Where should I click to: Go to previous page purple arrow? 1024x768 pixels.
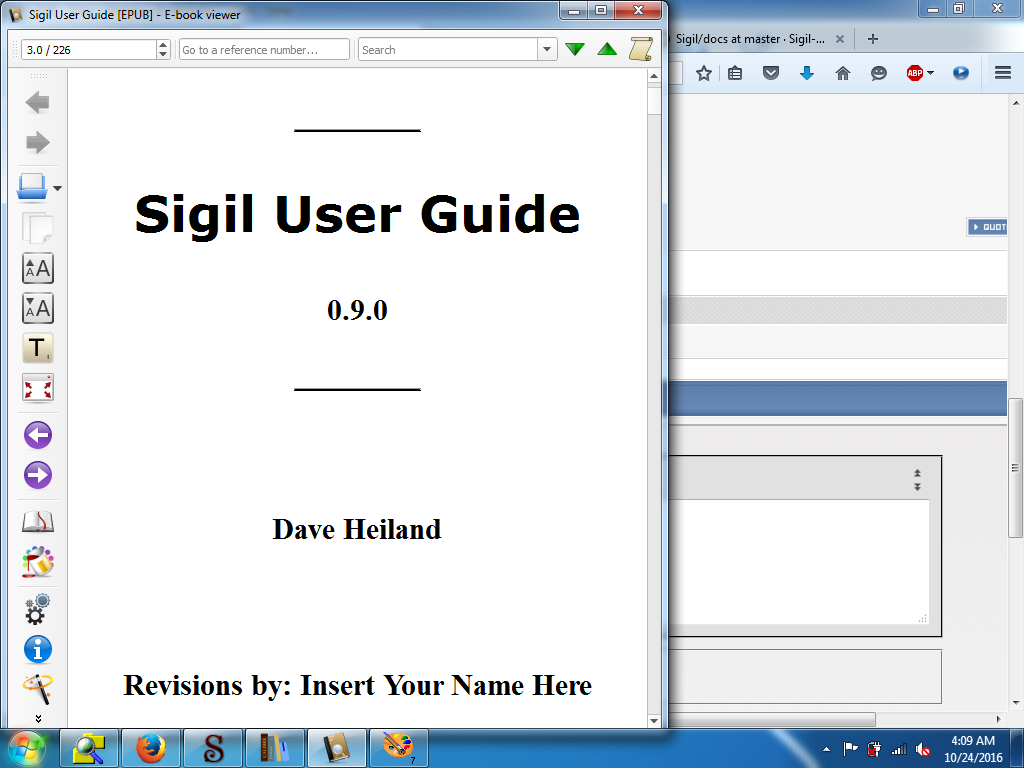pos(37,435)
